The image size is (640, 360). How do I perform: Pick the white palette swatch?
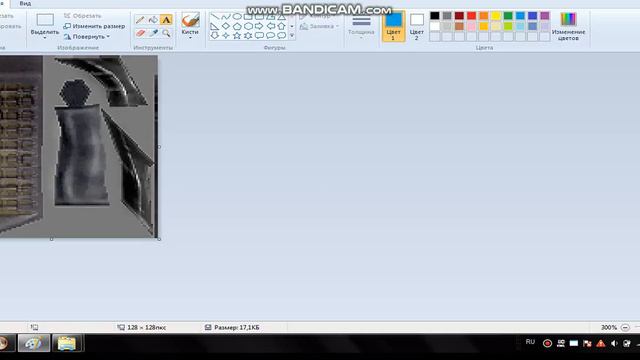click(x=435, y=26)
